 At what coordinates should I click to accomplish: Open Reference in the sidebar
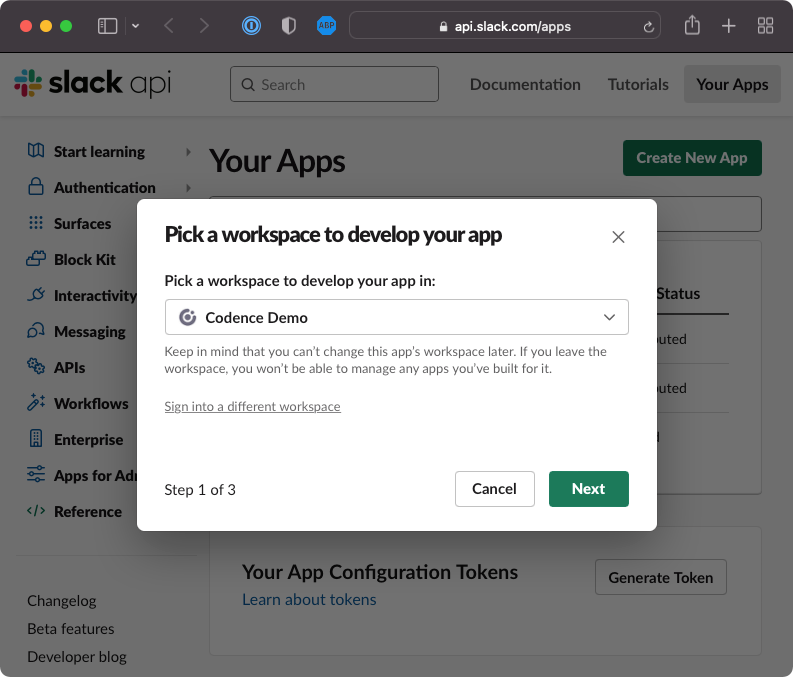[x=88, y=512]
